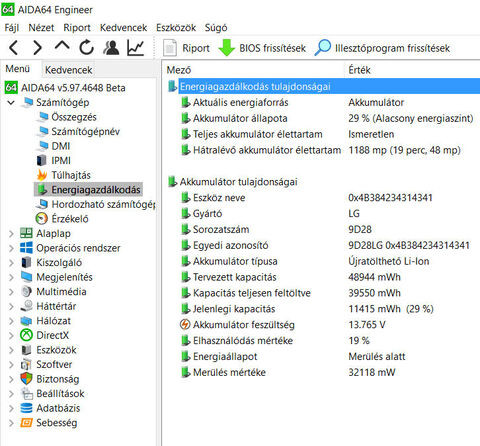
Task: Click the IPMI server icon
Action: (x=42, y=160)
